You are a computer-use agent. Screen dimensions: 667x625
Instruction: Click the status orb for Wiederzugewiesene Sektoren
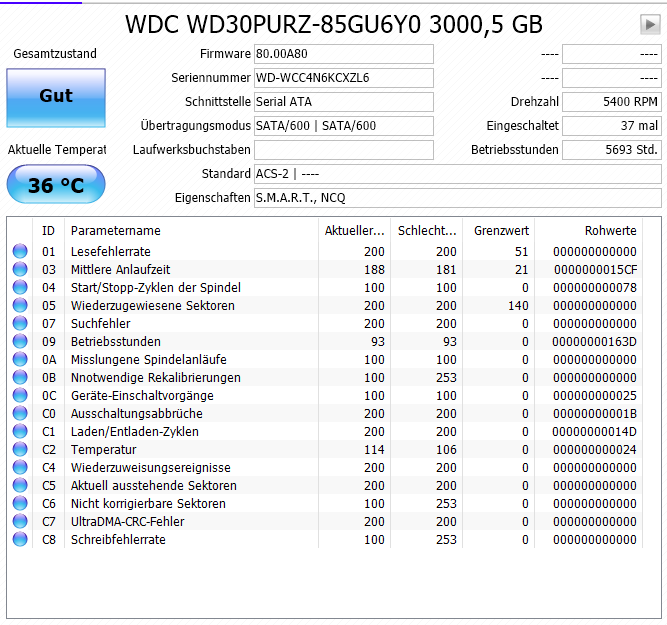tap(20, 305)
